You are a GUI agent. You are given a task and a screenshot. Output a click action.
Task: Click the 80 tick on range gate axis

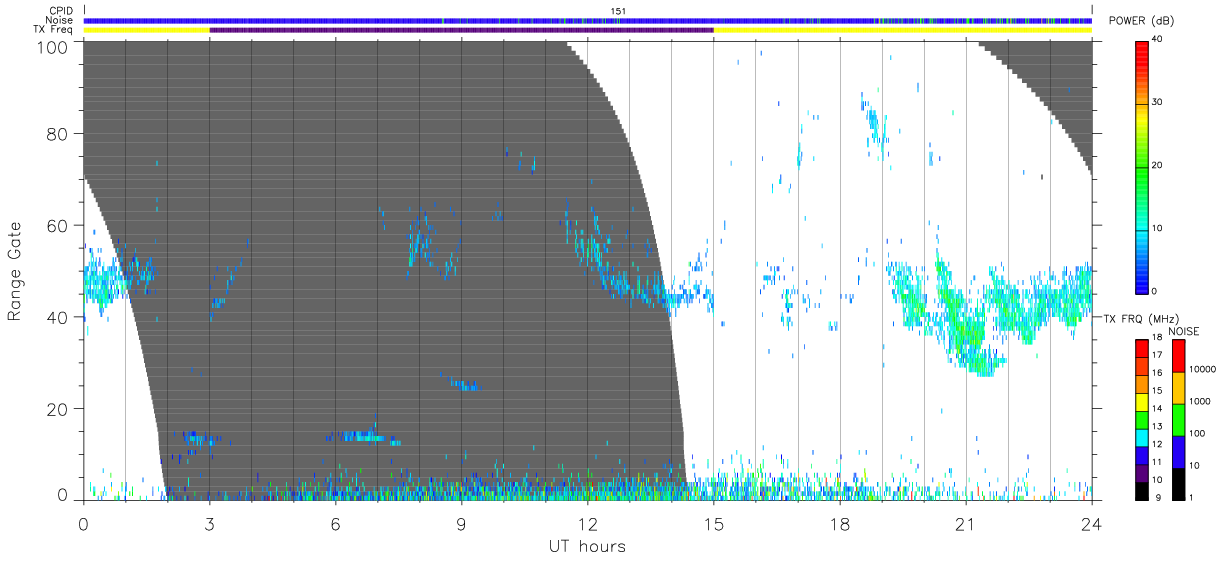[59, 134]
